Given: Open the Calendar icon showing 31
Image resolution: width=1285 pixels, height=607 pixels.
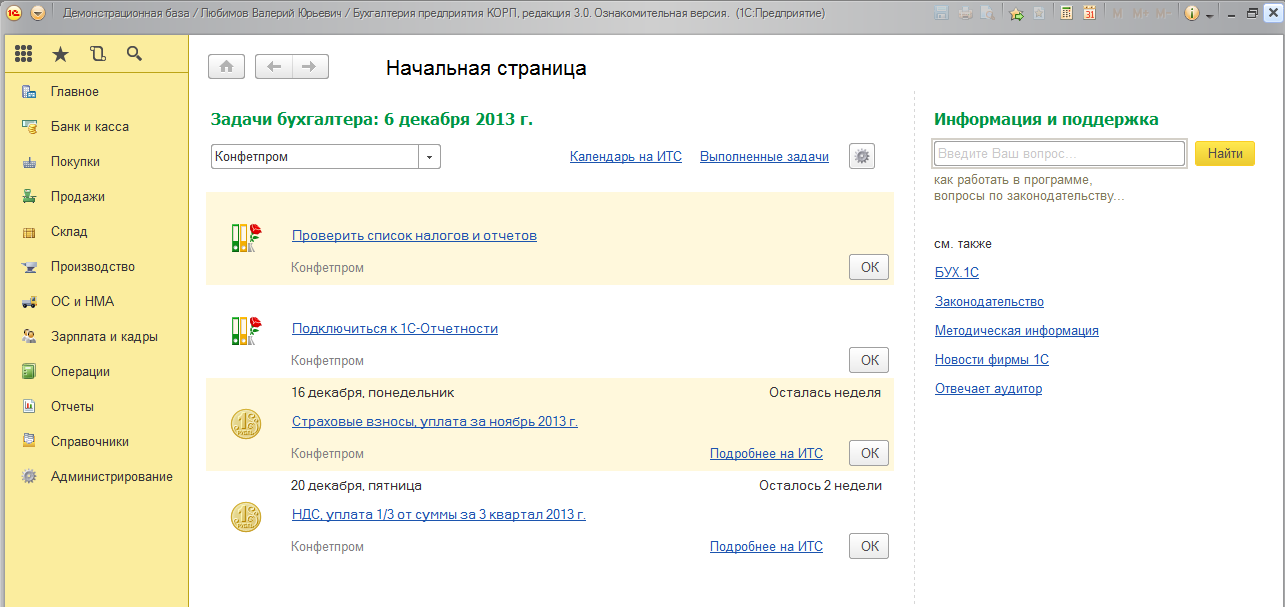Looking at the screenshot, I should click(x=1089, y=13).
